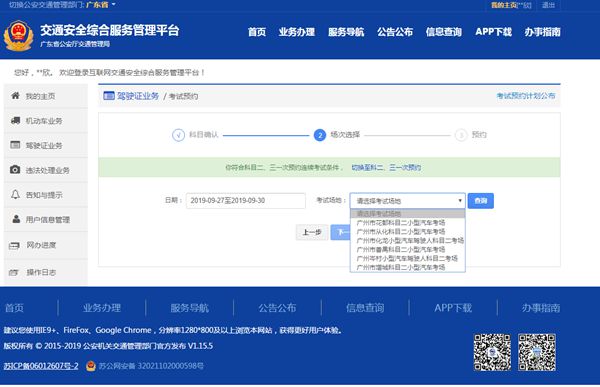Choose 广州市番禺科目二小型汽车考场 option
The width and height of the screenshot is (600, 387).
pyautogui.click(x=408, y=249)
